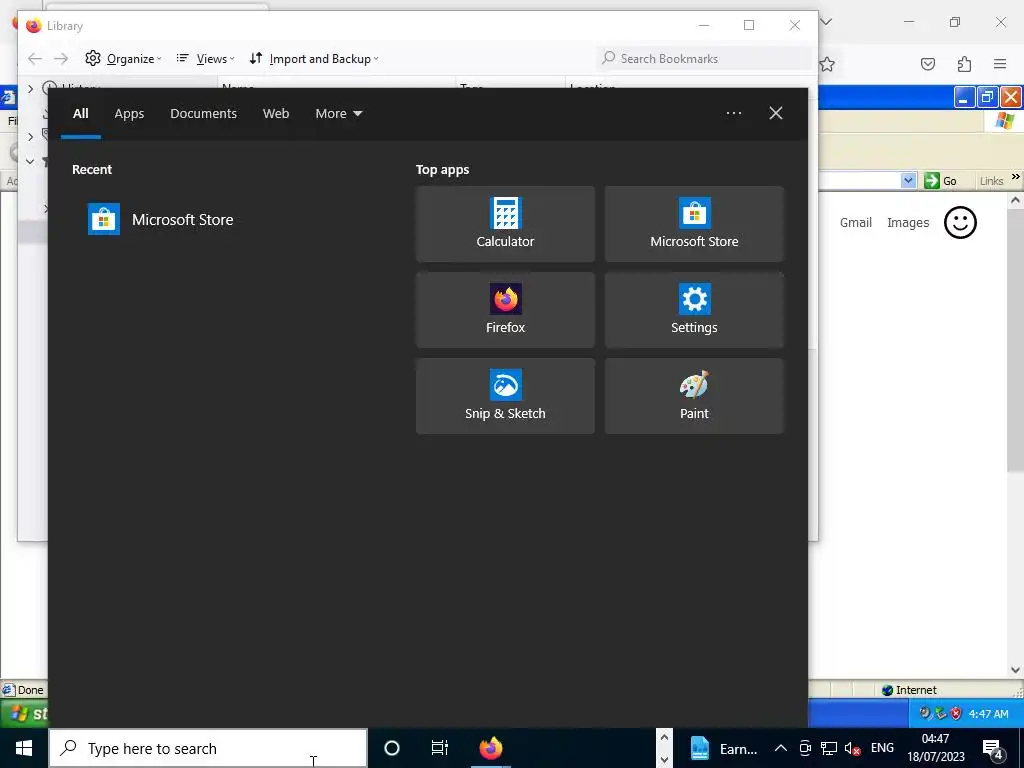Open Cortana circle on taskbar
The height and width of the screenshot is (768, 1024).
[x=392, y=748]
